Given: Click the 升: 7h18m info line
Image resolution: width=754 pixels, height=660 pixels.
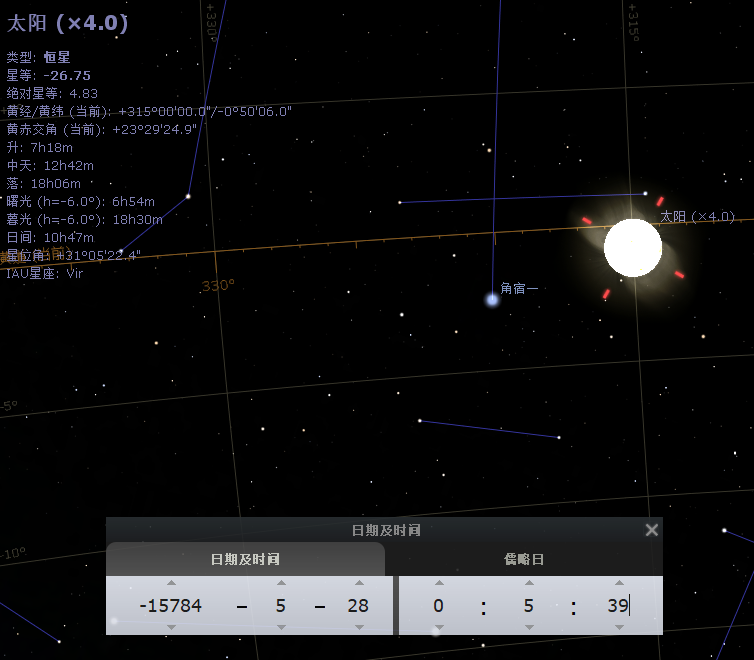Looking at the screenshot, I should click(x=40, y=148).
